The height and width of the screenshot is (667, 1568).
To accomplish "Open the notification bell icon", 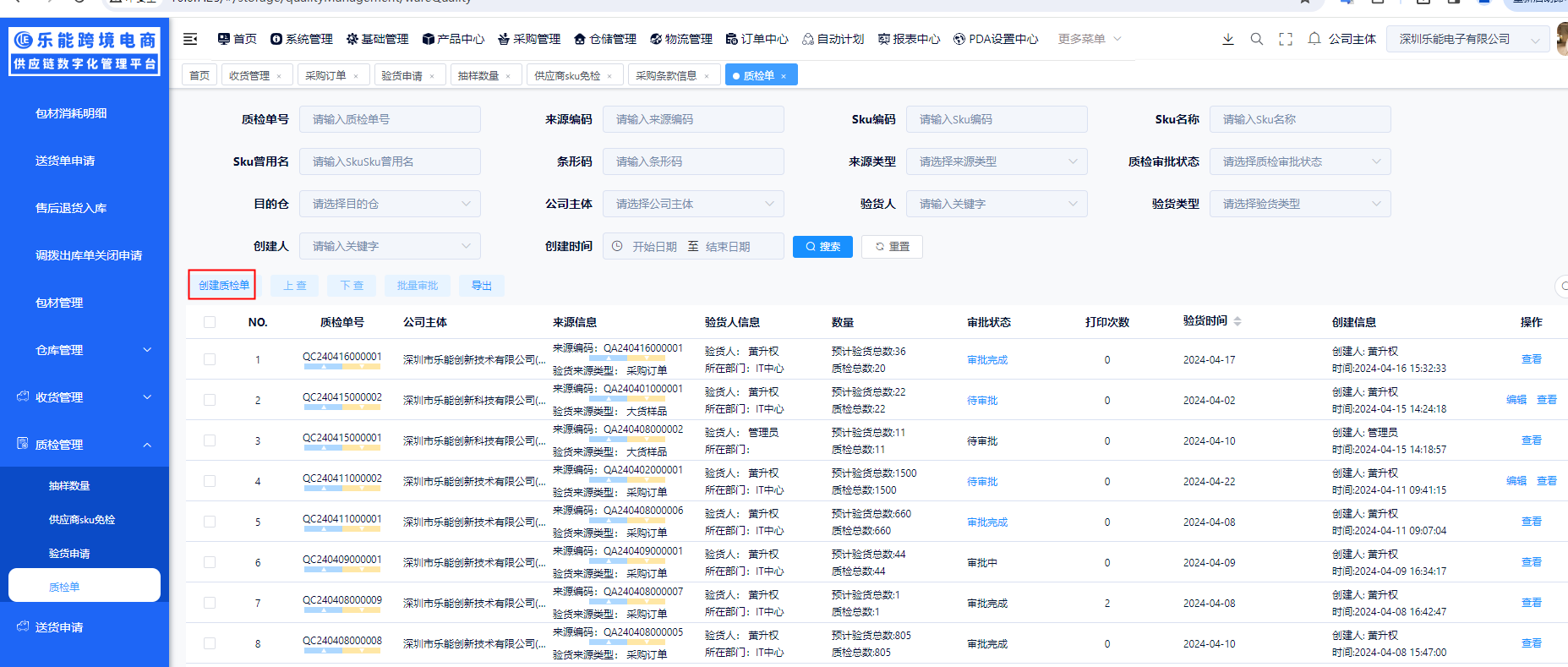I will pos(1314,39).
